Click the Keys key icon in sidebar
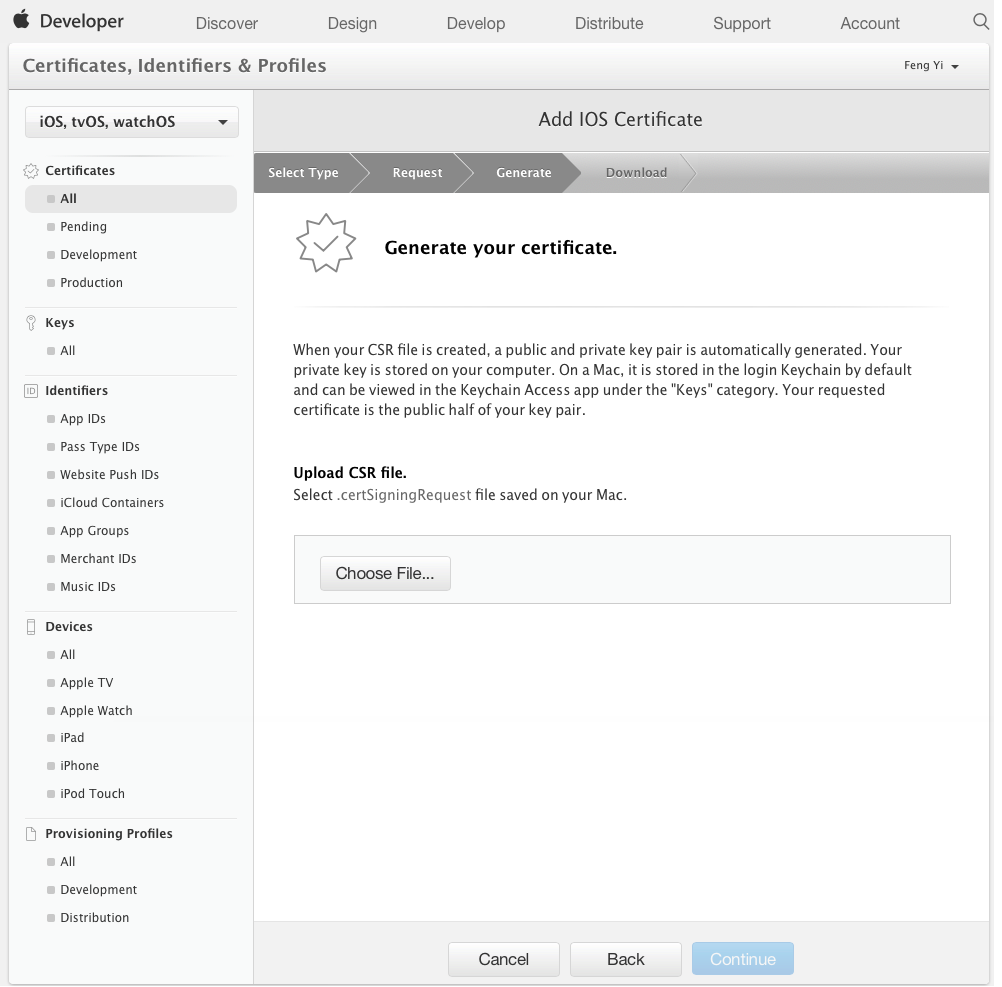1002x987 pixels. (31, 323)
